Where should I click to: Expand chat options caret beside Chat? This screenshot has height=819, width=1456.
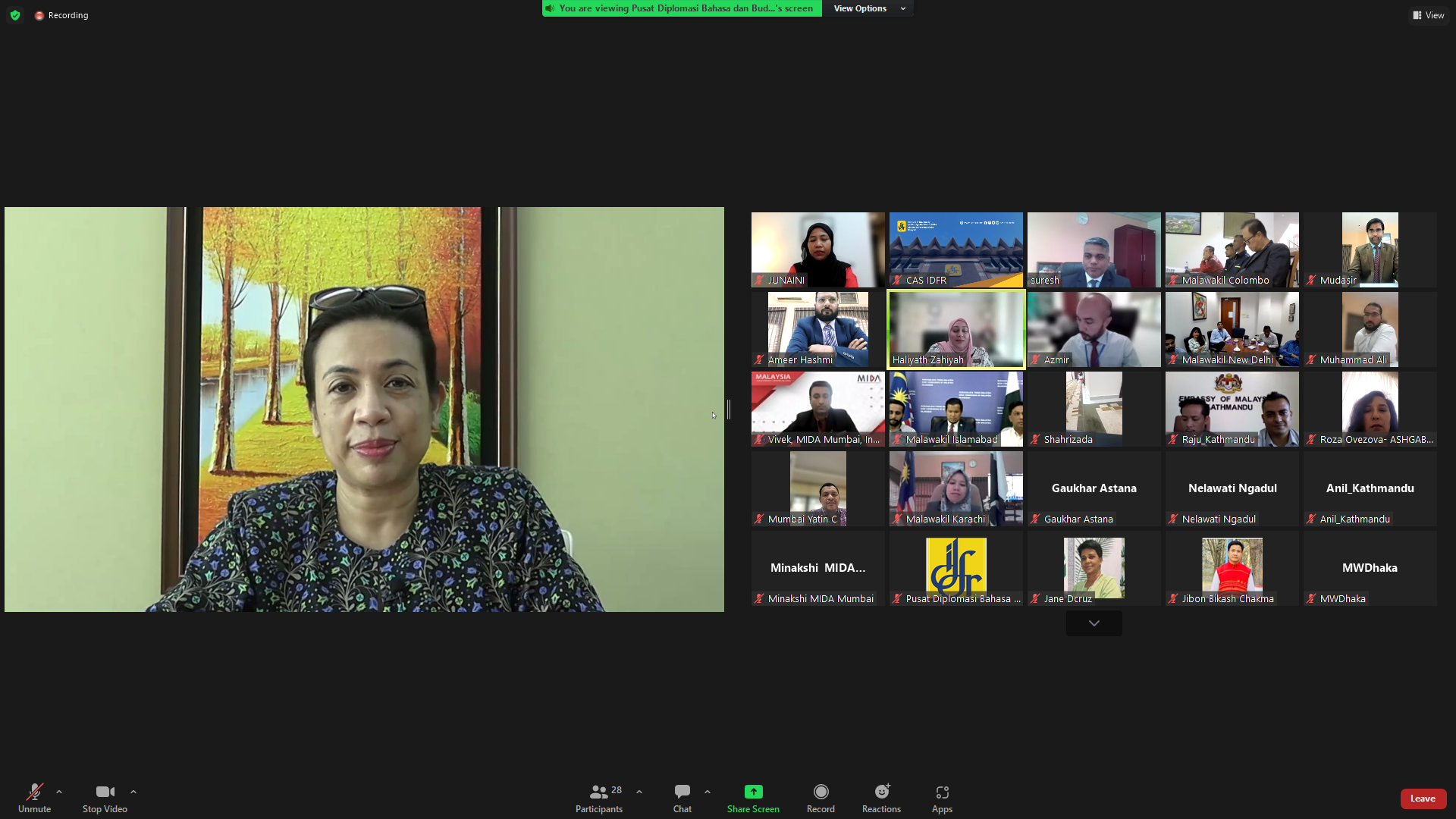click(708, 792)
